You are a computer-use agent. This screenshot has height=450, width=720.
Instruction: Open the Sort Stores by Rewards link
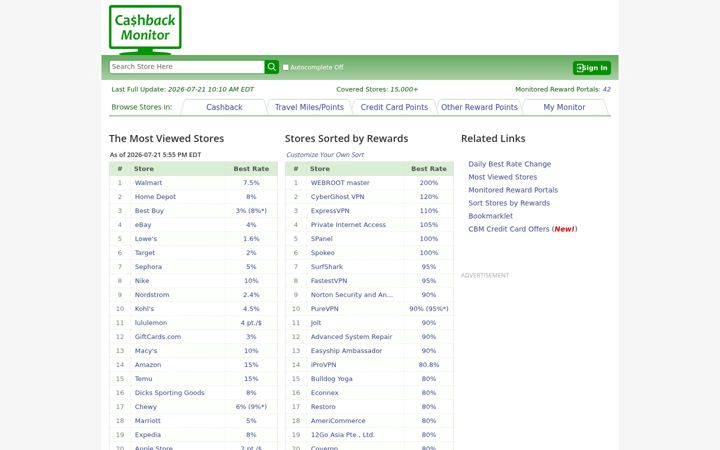pos(509,203)
